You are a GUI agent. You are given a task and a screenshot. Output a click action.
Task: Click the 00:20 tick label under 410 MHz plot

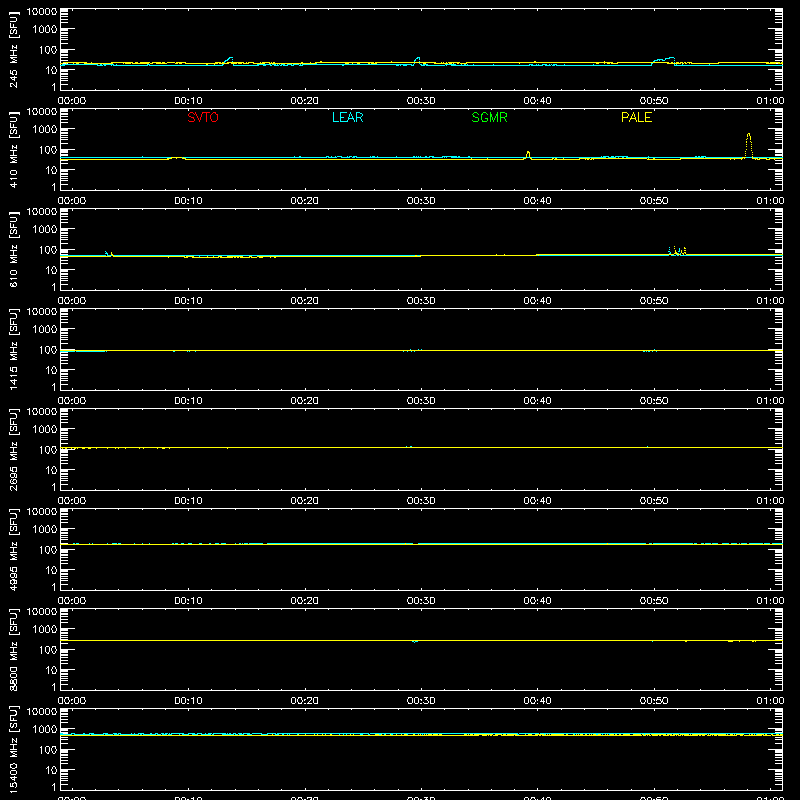305,201
